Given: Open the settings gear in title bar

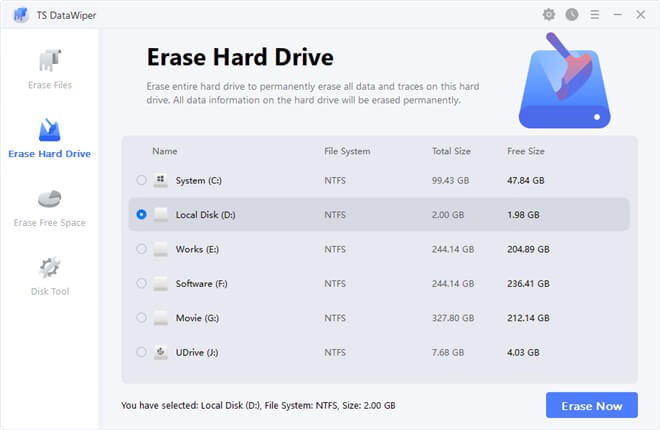Looking at the screenshot, I should pyautogui.click(x=548, y=15).
